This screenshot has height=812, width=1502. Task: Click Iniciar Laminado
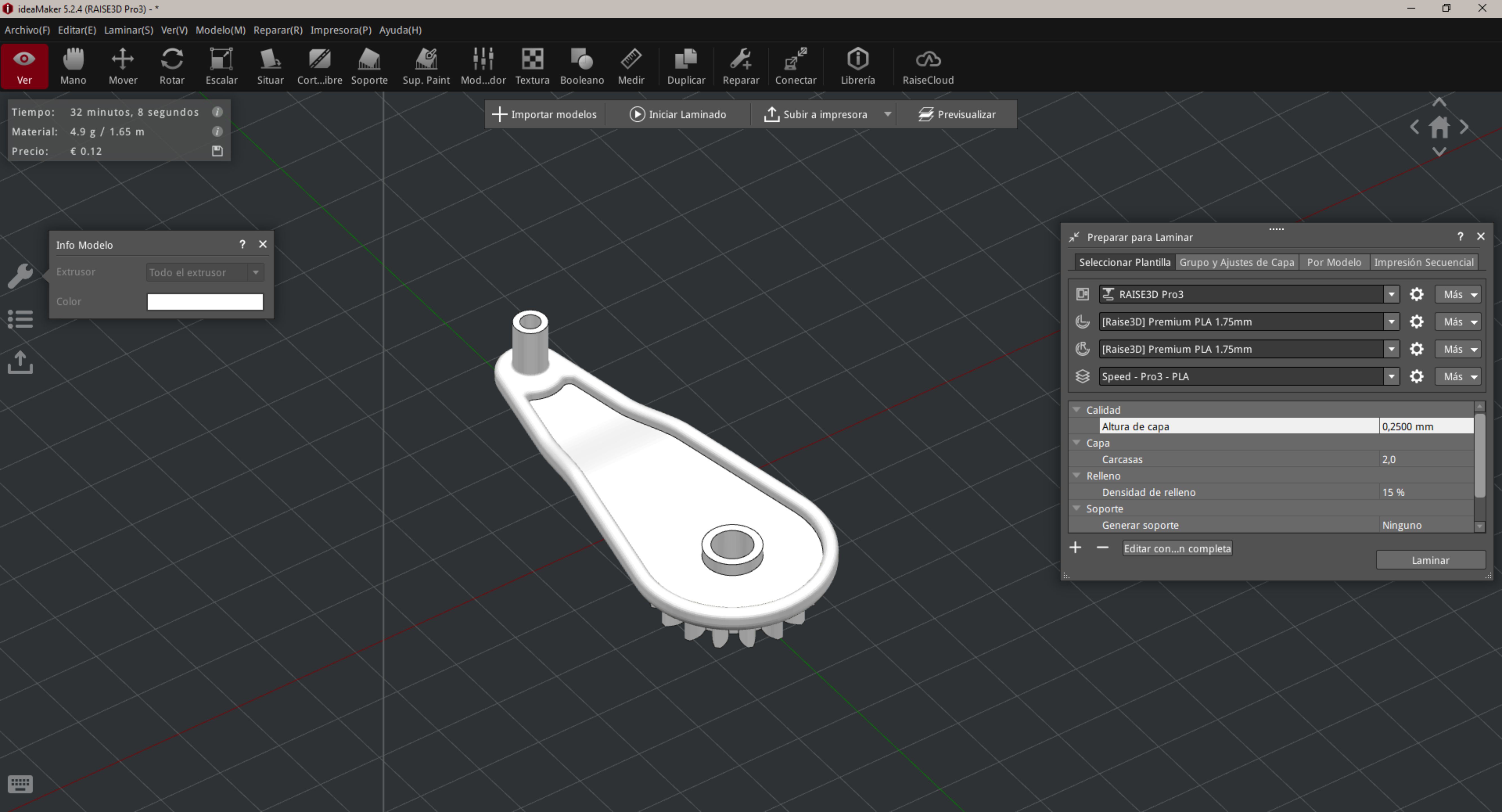tap(678, 114)
